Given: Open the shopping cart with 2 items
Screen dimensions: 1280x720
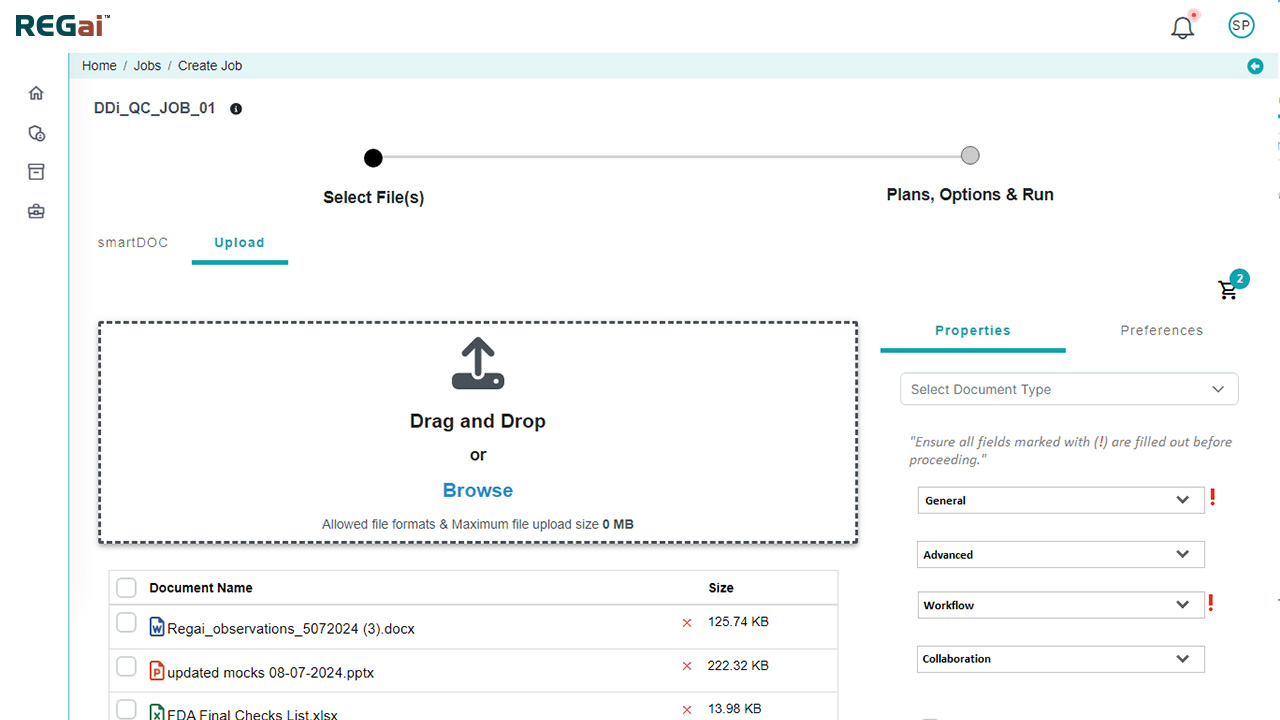Looking at the screenshot, I should [x=1228, y=290].
